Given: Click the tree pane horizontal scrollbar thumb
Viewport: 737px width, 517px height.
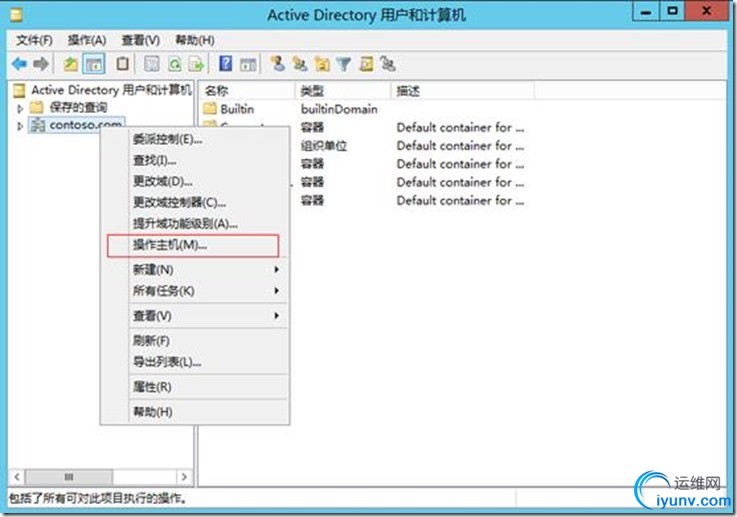Looking at the screenshot, I should coord(69,477).
